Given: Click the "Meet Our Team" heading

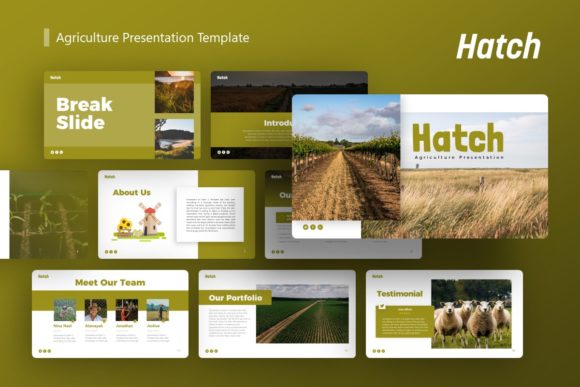Looking at the screenshot, I should (x=110, y=283).
